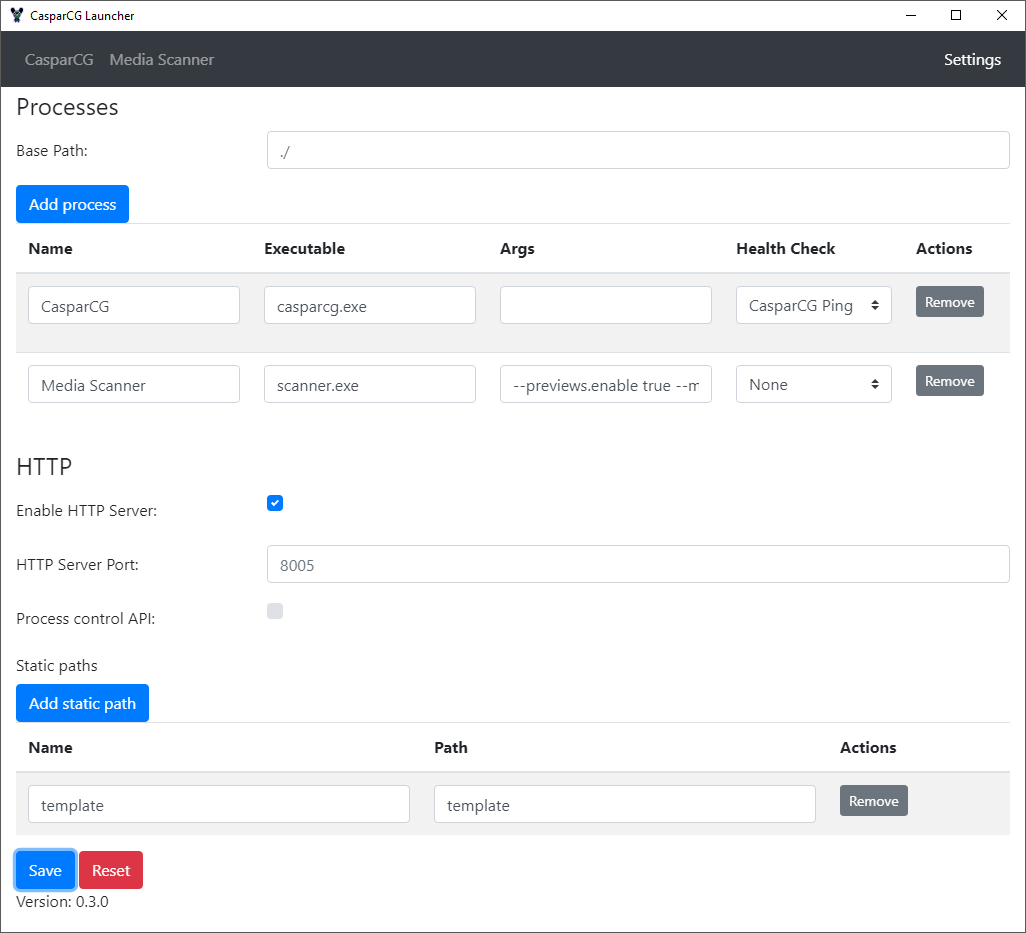
Task: Click the empty Args field for CasparCG
Action: point(606,306)
